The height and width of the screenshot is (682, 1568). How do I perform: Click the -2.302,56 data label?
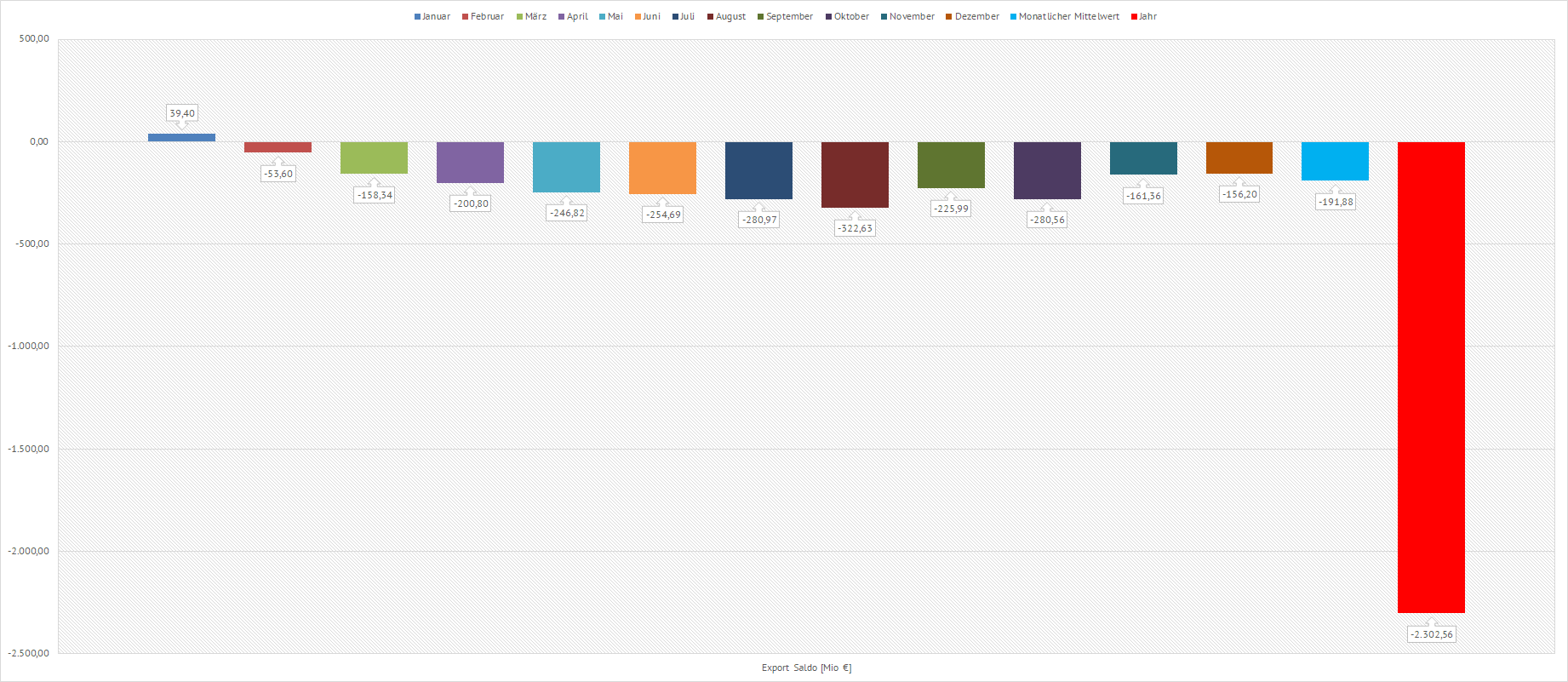1431,634
